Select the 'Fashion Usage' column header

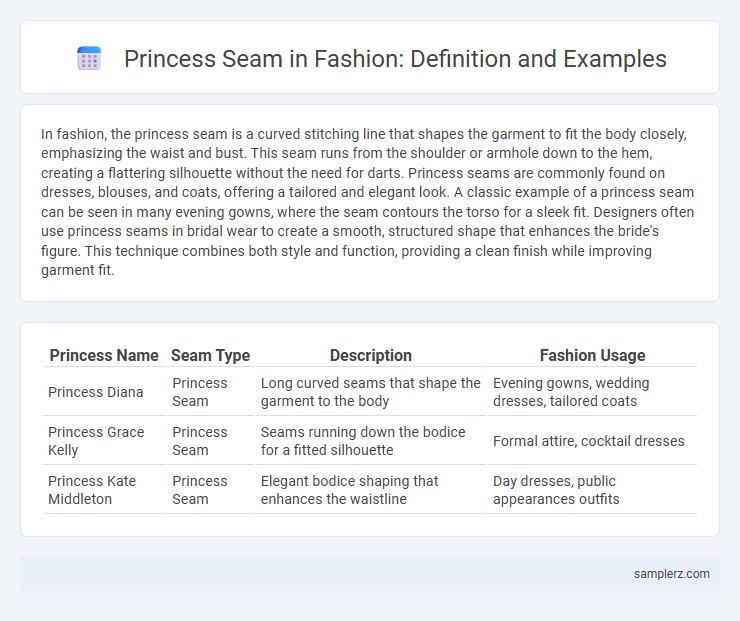(x=592, y=355)
